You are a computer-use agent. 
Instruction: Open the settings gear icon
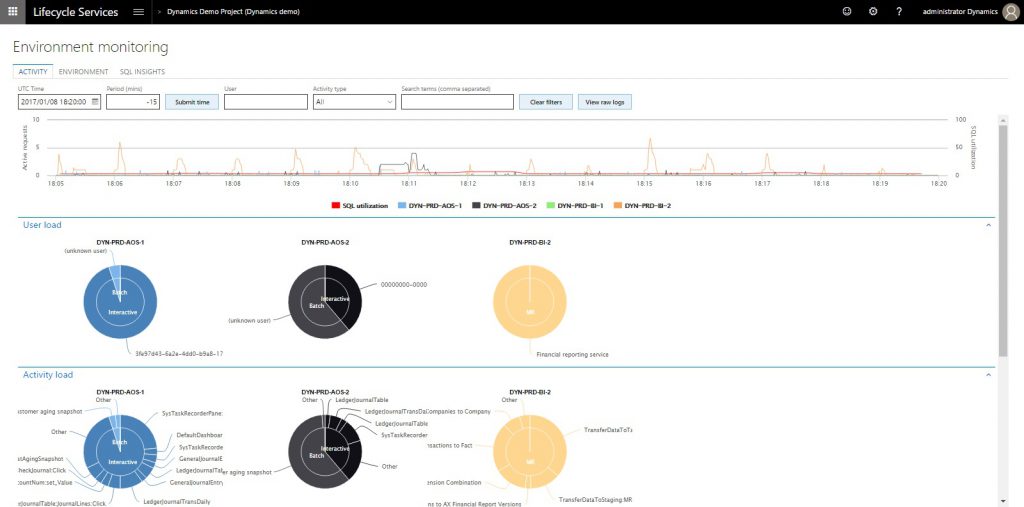(x=873, y=12)
